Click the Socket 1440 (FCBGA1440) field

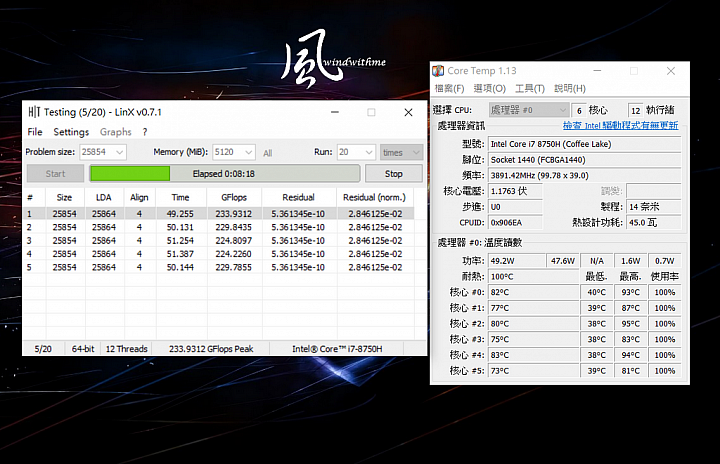(585, 160)
